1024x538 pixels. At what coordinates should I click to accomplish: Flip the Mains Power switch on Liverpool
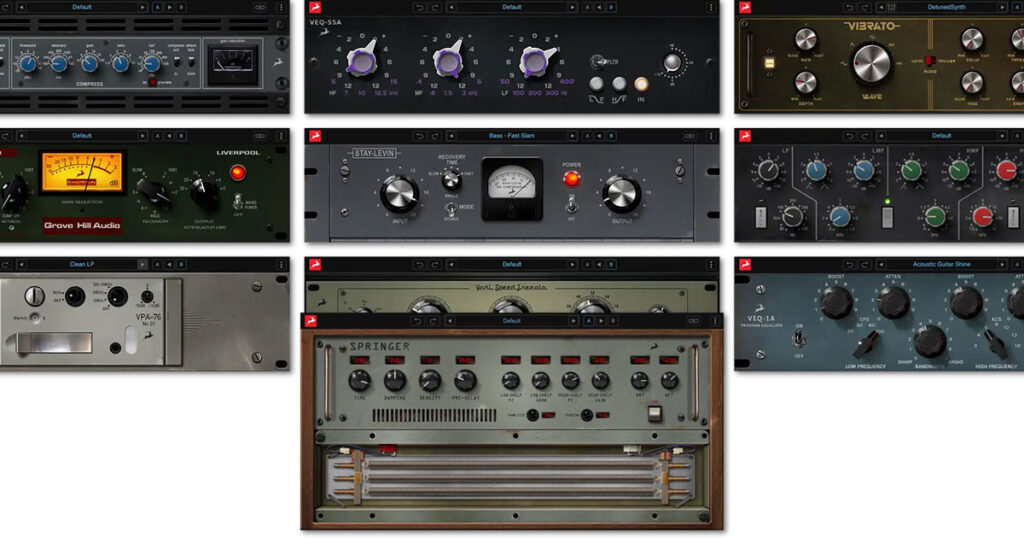pyautogui.click(x=238, y=201)
